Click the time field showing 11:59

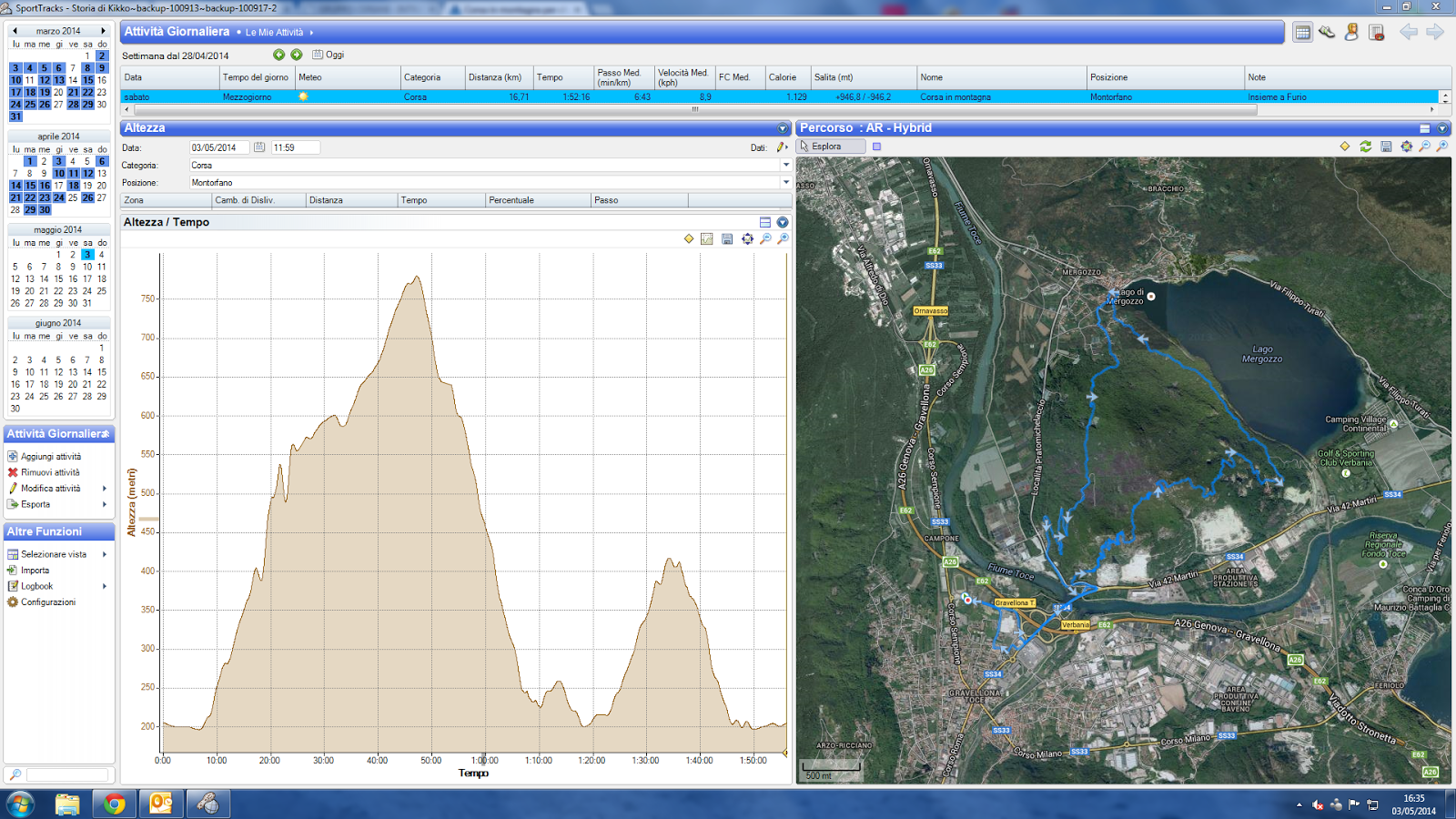(x=295, y=147)
